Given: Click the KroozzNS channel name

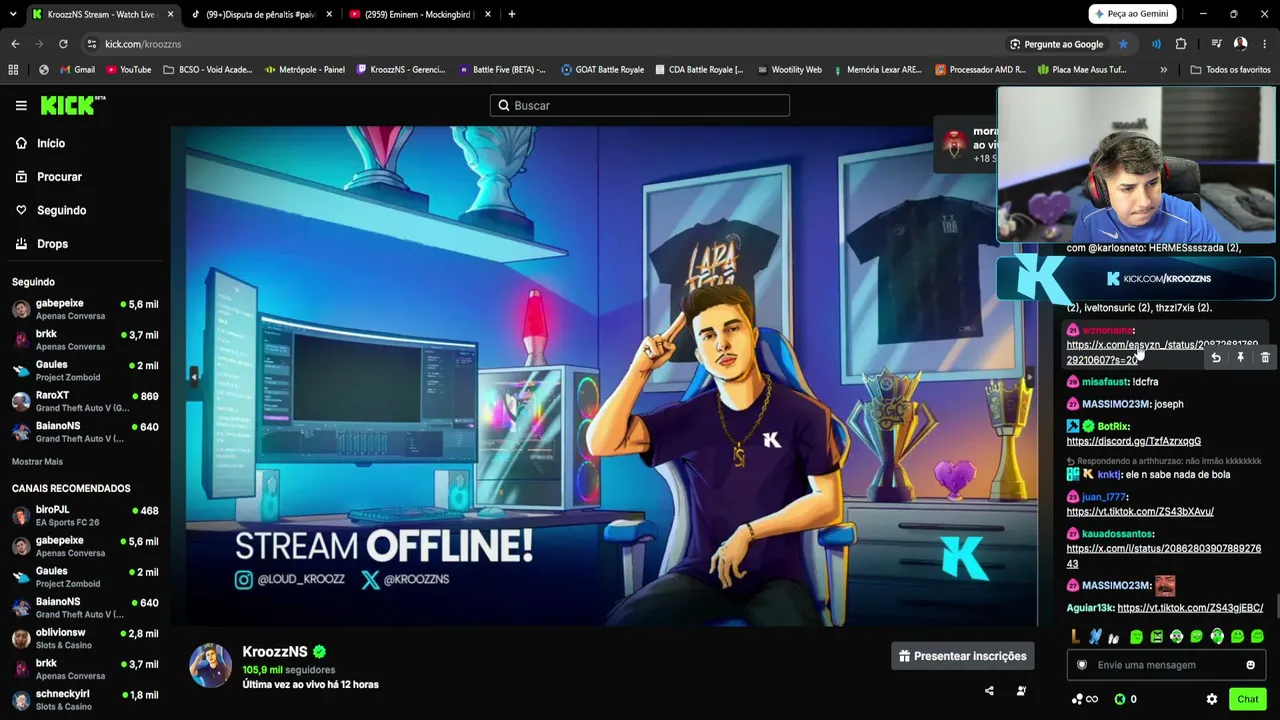Looking at the screenshot, I should coord(274,651).
